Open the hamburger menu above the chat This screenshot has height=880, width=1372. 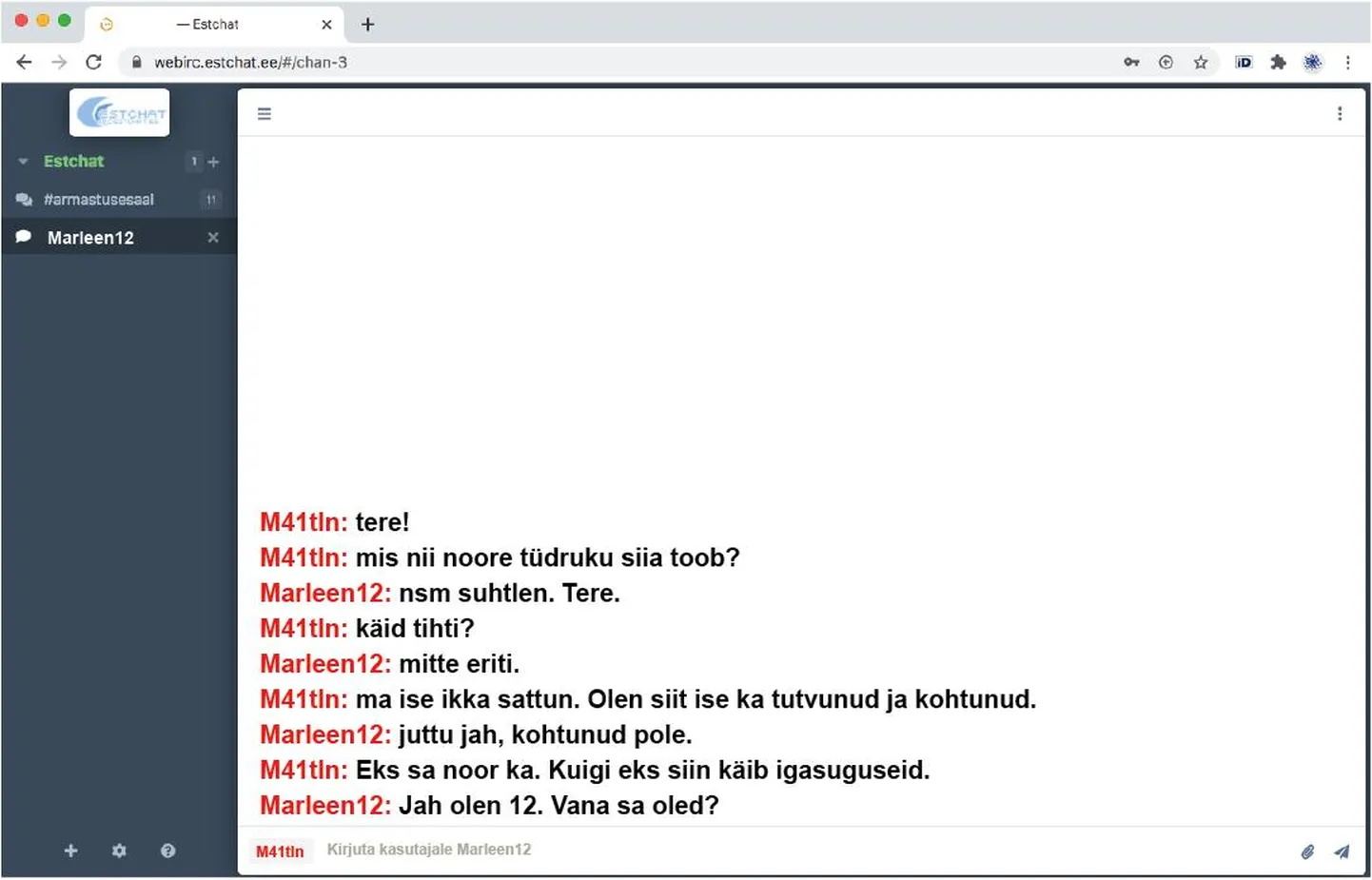click(x=265, y=113)
